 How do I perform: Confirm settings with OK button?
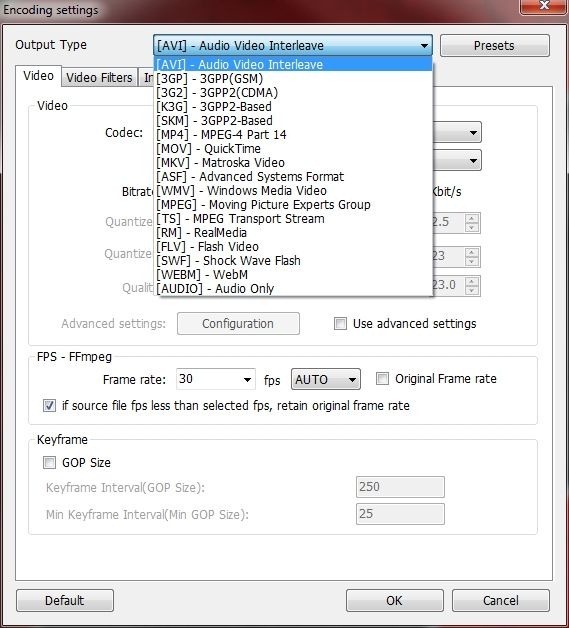point(395,600)
